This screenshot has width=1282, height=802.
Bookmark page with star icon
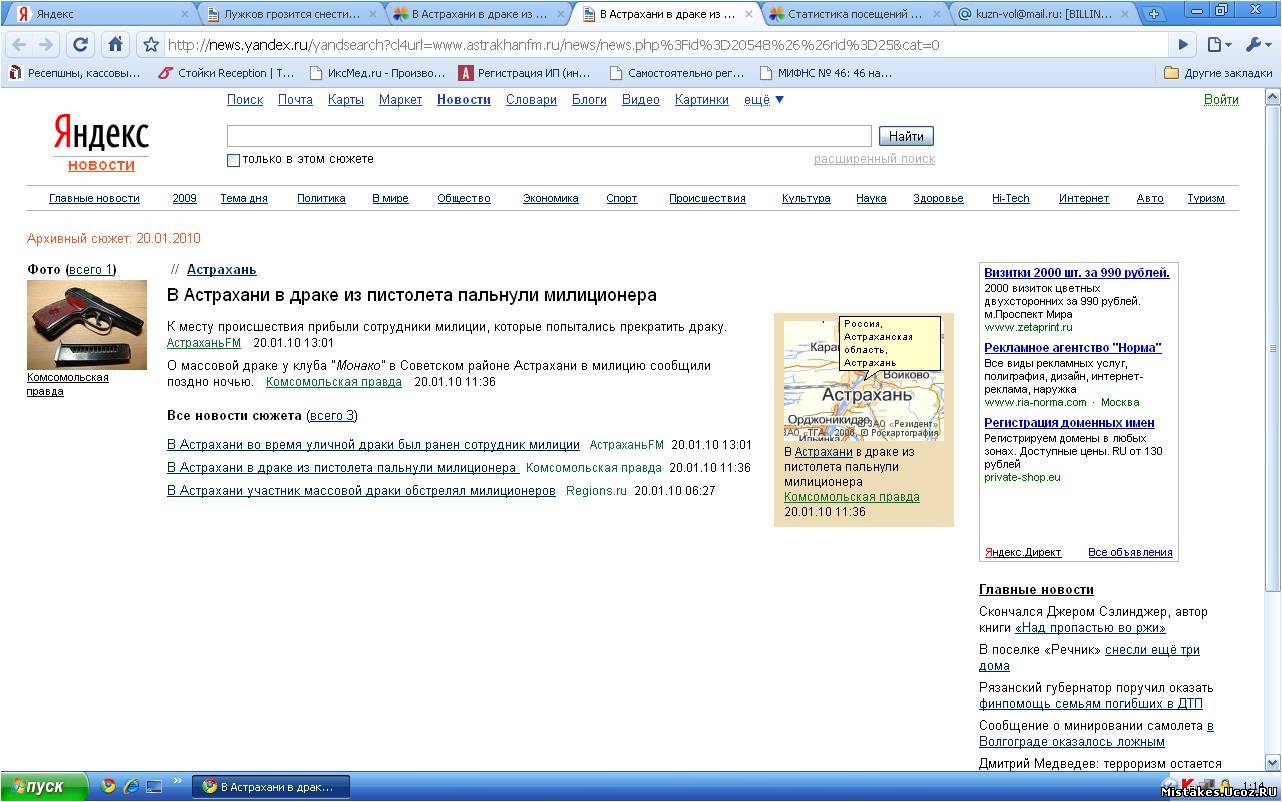[151, 45]
